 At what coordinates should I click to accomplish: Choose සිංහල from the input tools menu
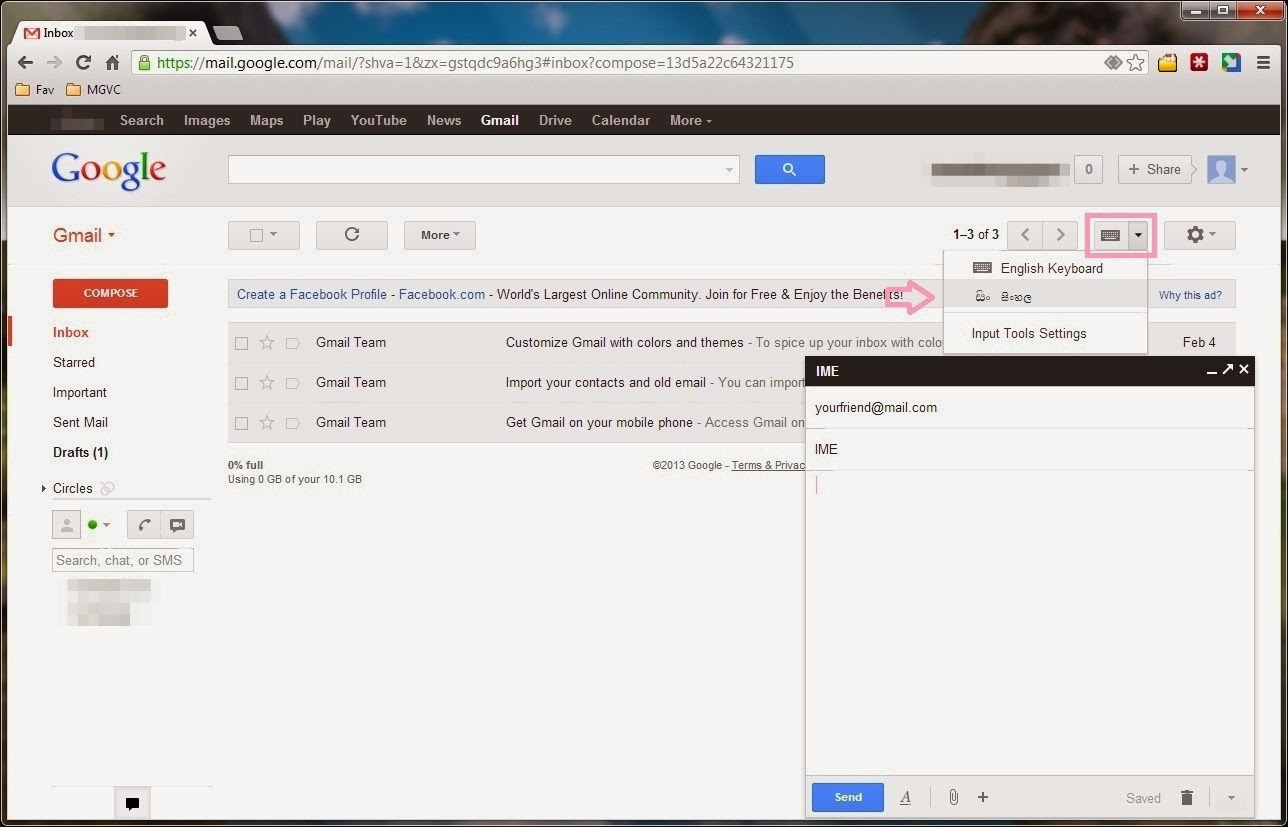pyautogui.click(x=1015, y=297)
